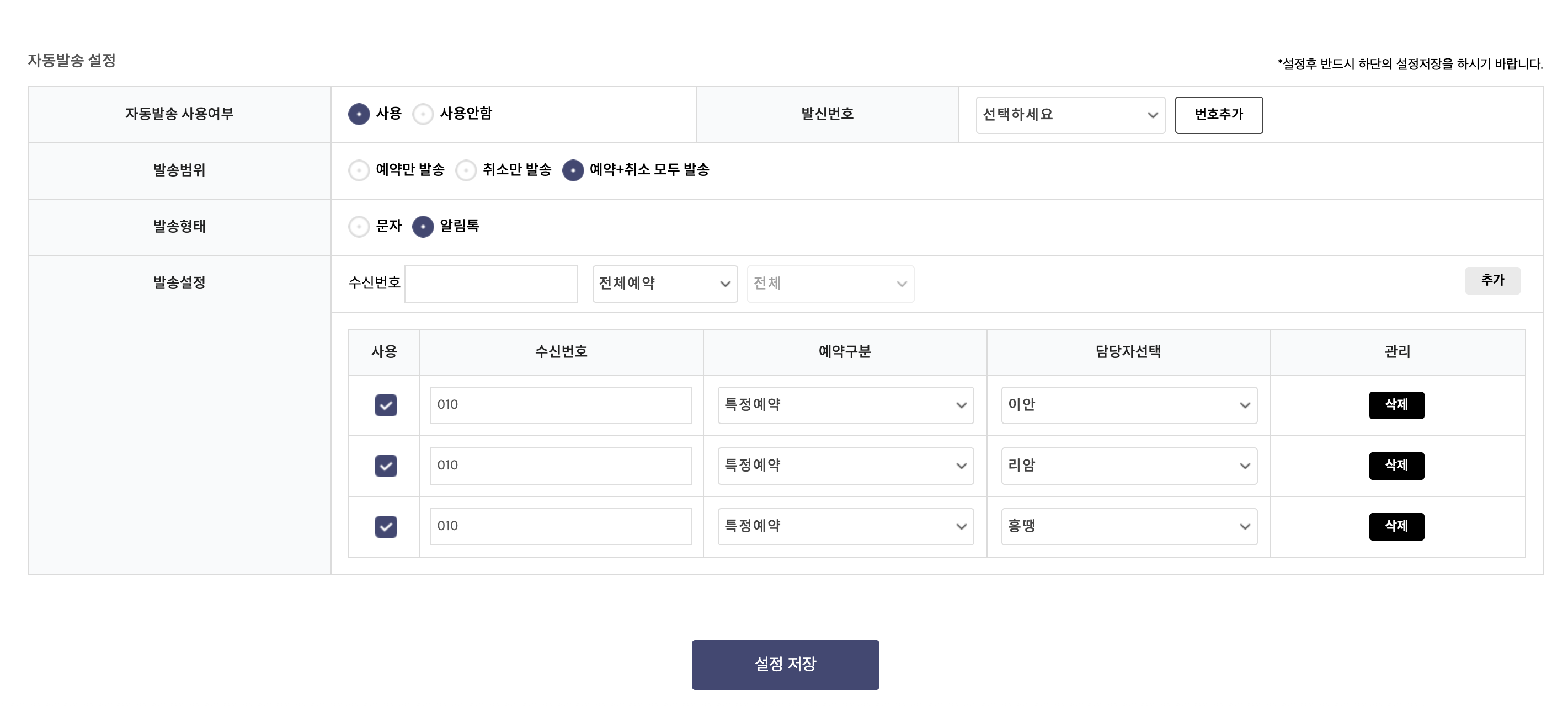Open the 선택하세요 sender number dropdown
The height and width of the screenshot is (706, 1568).
(x=1070, y=115)
